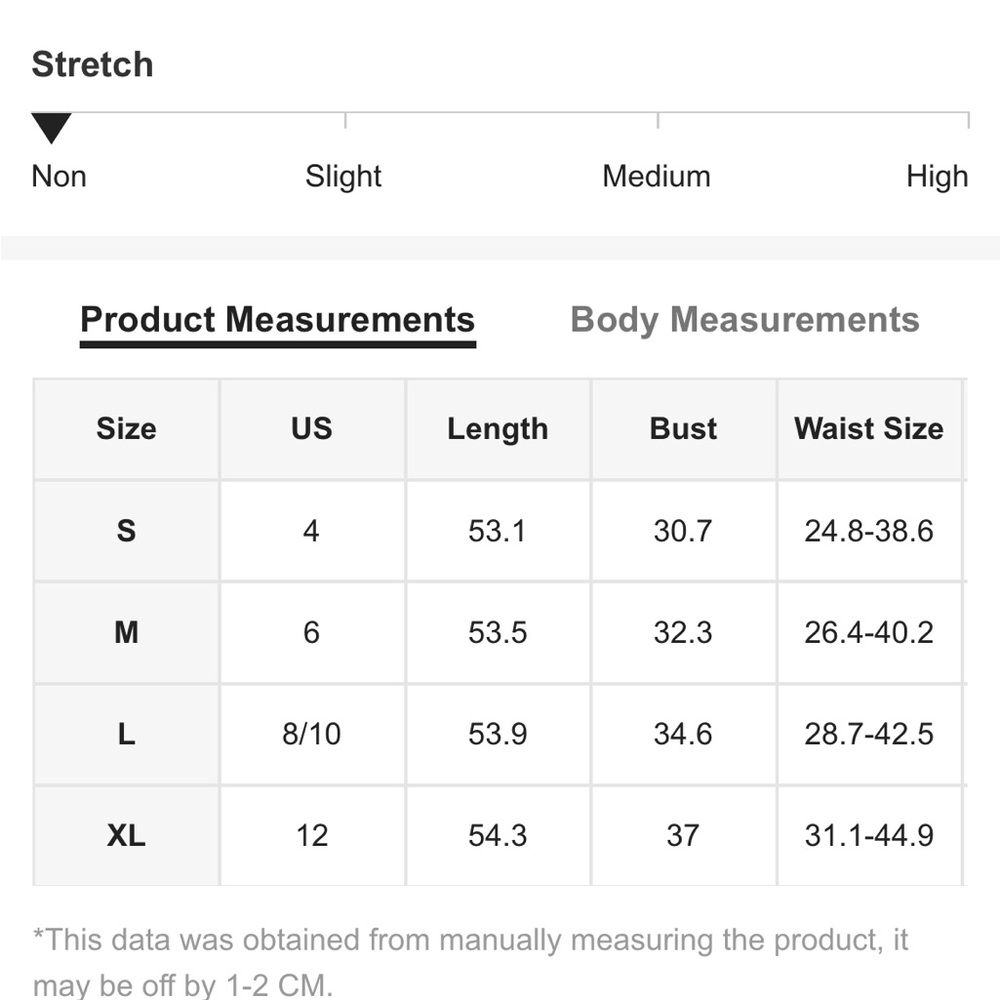1000x1000 pixels.
Task: Select the XL size row header
Action: point(126,835)
